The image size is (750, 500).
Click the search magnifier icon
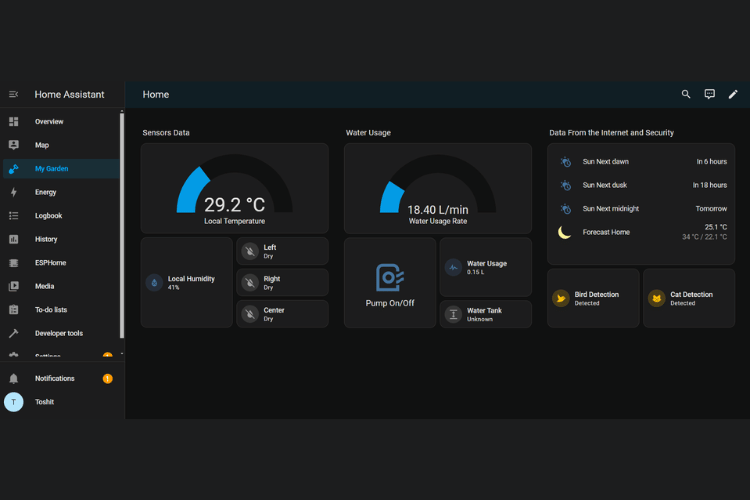686,94
